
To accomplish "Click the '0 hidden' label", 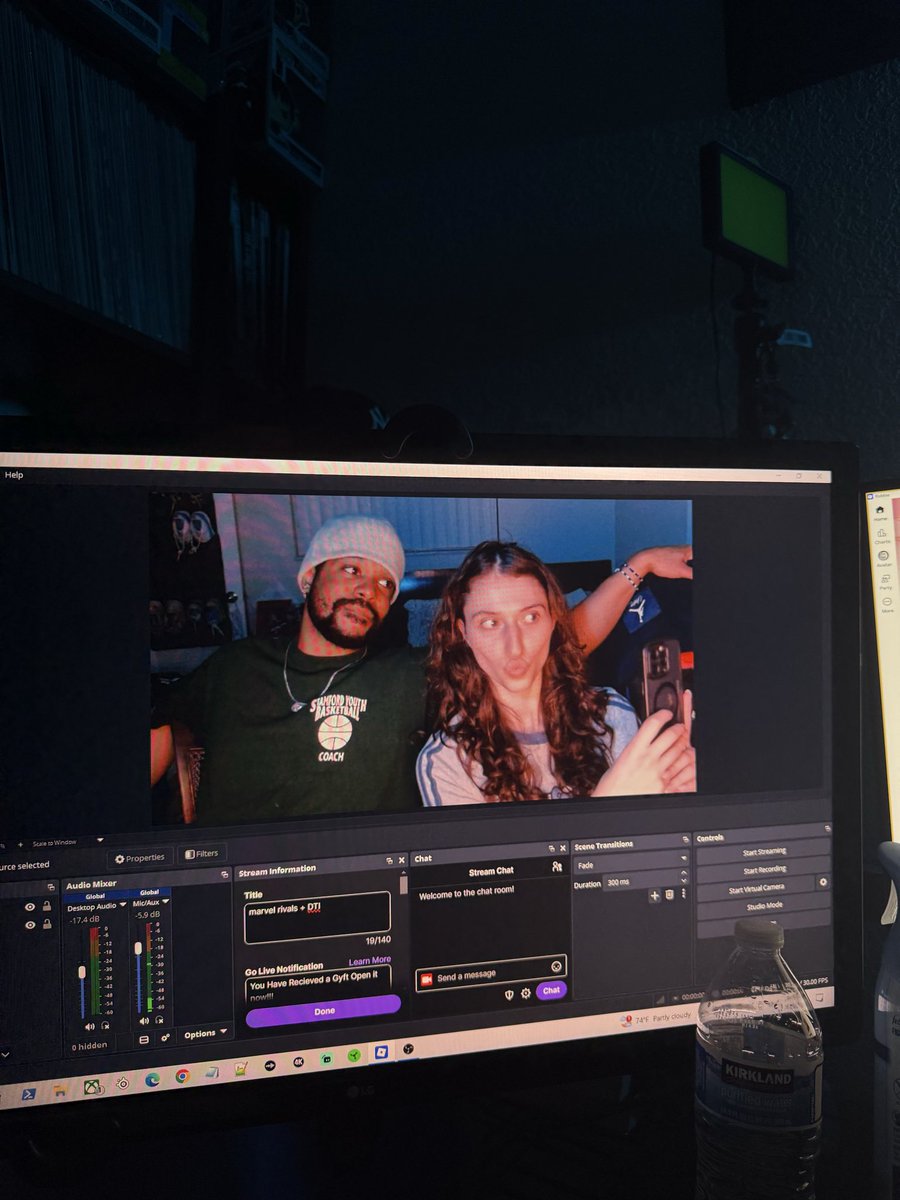I will (87, 1046).
